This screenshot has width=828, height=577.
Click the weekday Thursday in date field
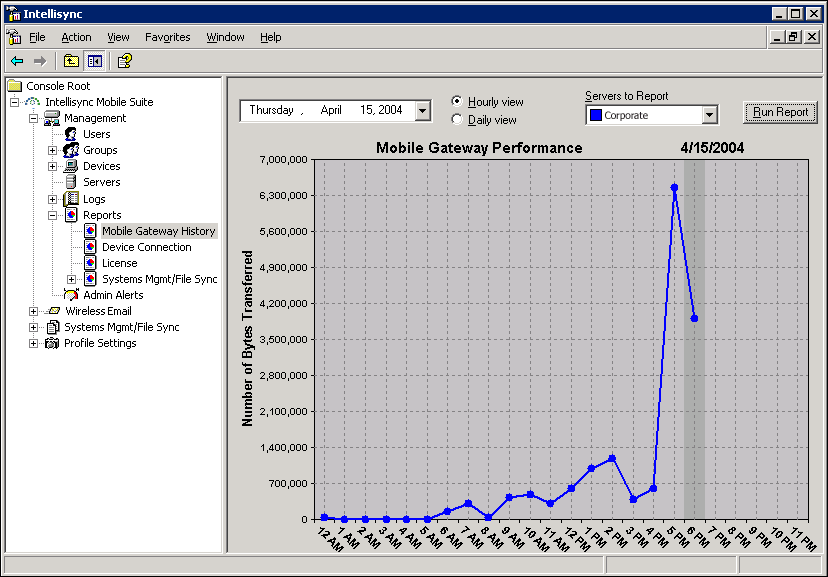[x=271, y=110]
